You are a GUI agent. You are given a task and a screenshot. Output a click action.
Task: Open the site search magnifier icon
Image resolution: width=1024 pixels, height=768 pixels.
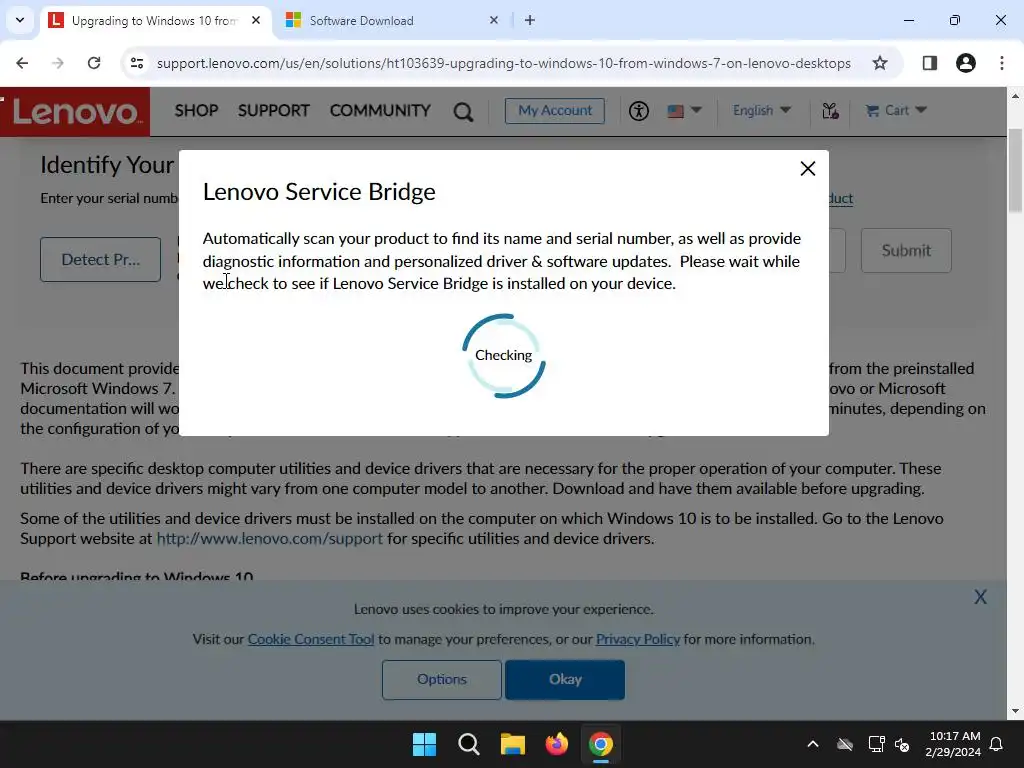(463, 112)
